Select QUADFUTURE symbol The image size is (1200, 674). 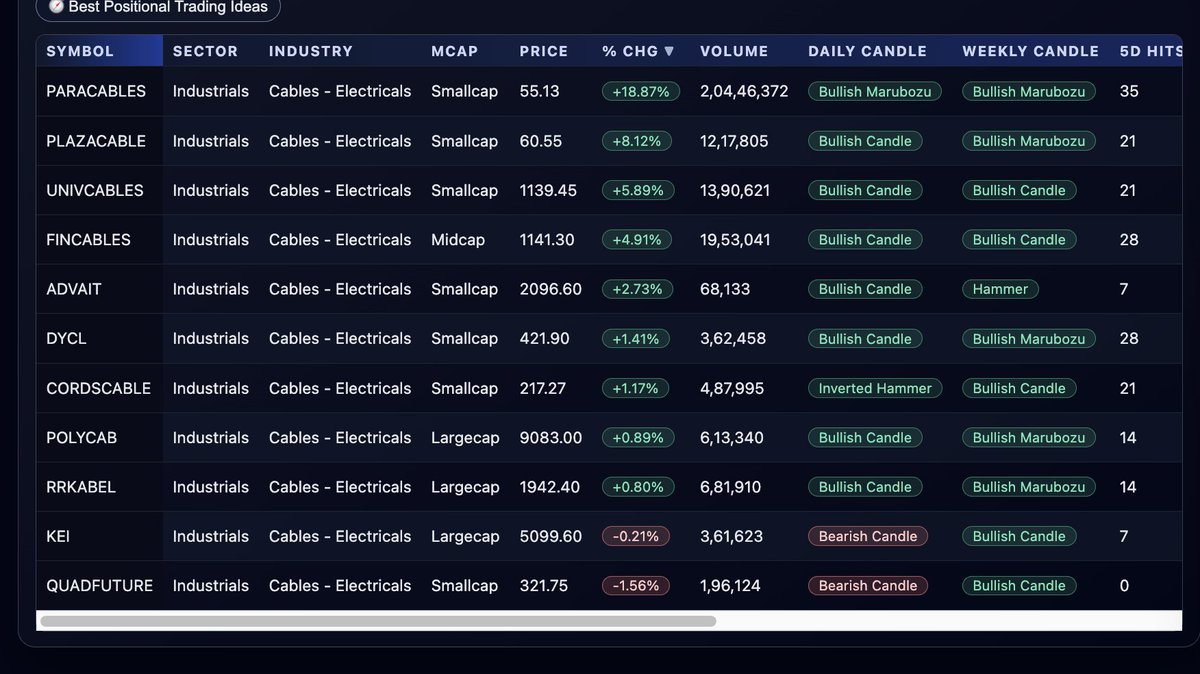click(x=100, y=586)
